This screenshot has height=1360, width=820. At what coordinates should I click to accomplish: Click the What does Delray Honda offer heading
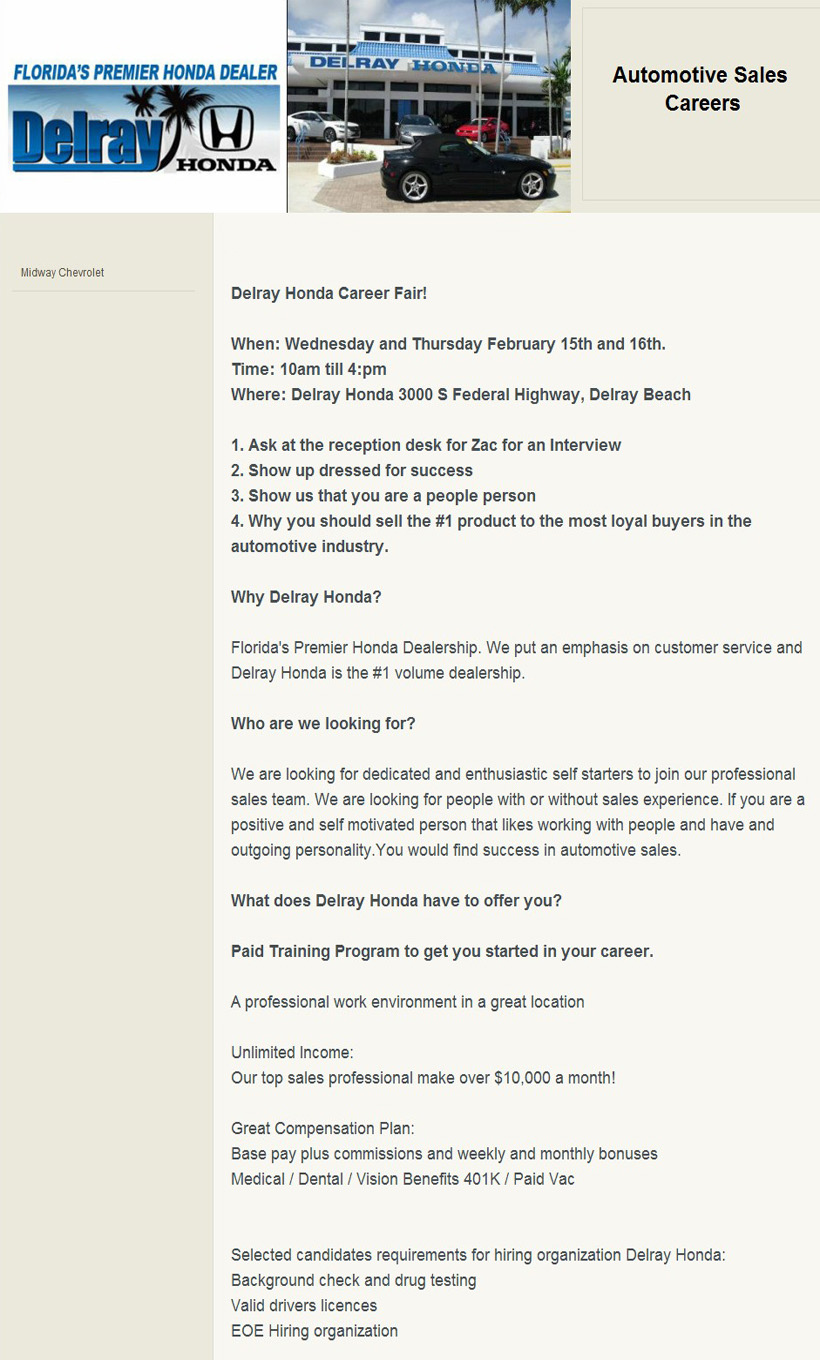coord(396,900)
